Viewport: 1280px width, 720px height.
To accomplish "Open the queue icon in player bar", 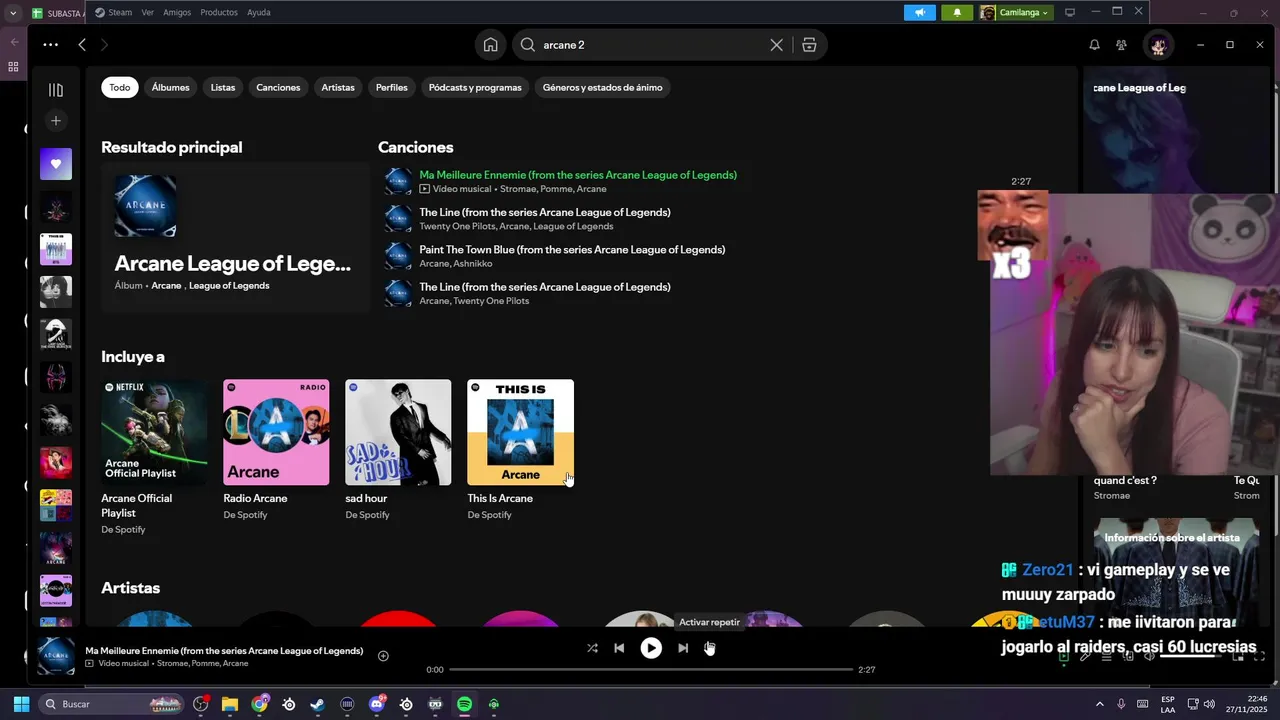I will click(1107, 656).
